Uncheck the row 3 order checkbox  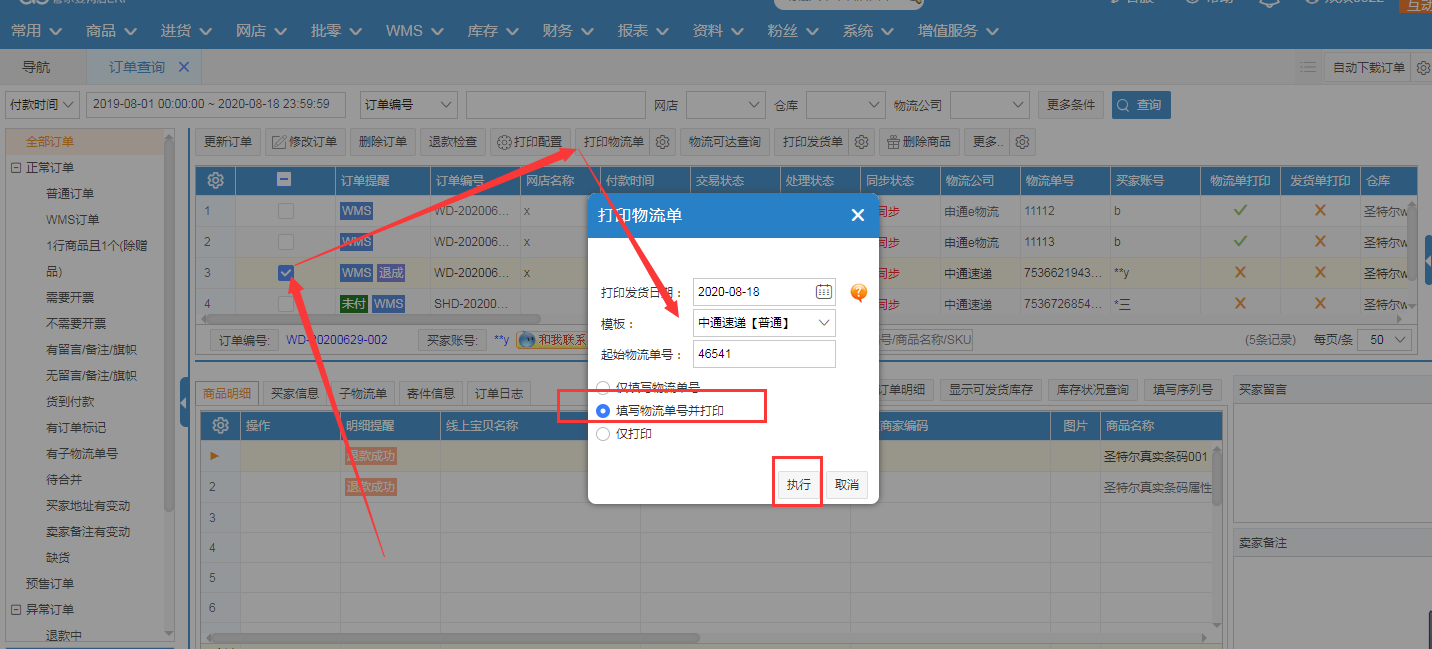click(x=286, y=272)
